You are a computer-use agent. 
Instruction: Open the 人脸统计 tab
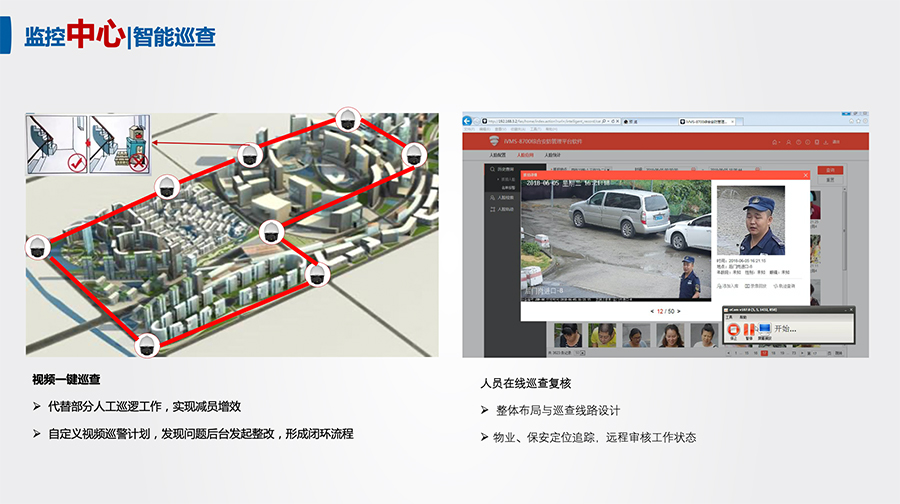pos(552,156)
